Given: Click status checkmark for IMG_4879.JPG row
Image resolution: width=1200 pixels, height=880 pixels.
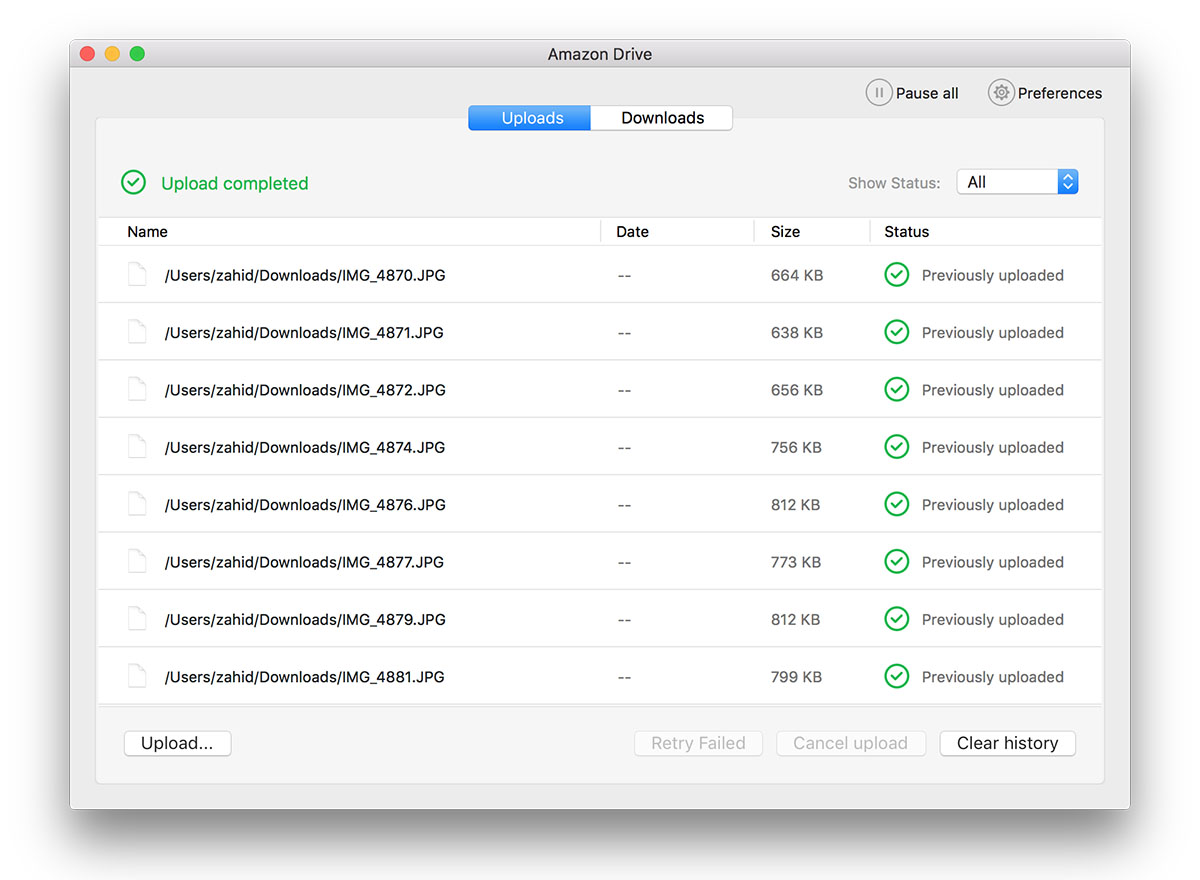Looking at the screenshot, I should (x=897, y=620).
